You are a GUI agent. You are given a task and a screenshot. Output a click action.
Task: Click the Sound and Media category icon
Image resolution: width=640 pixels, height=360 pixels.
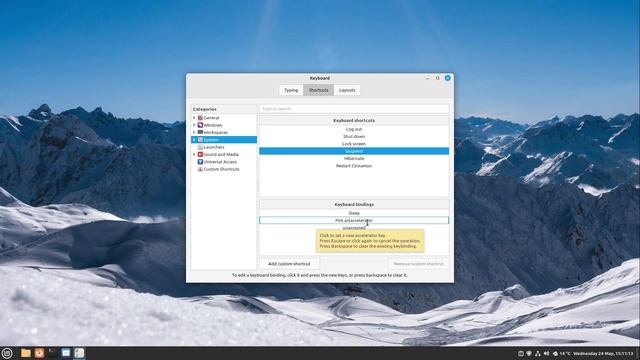[x=200, y=154]
